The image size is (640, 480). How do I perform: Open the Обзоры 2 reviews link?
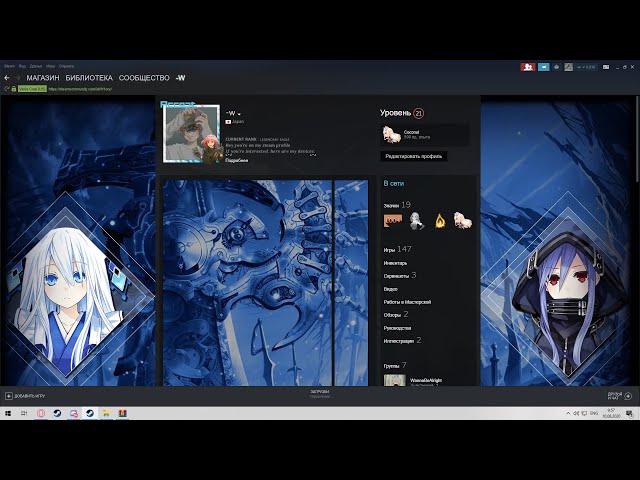[396, 314]
